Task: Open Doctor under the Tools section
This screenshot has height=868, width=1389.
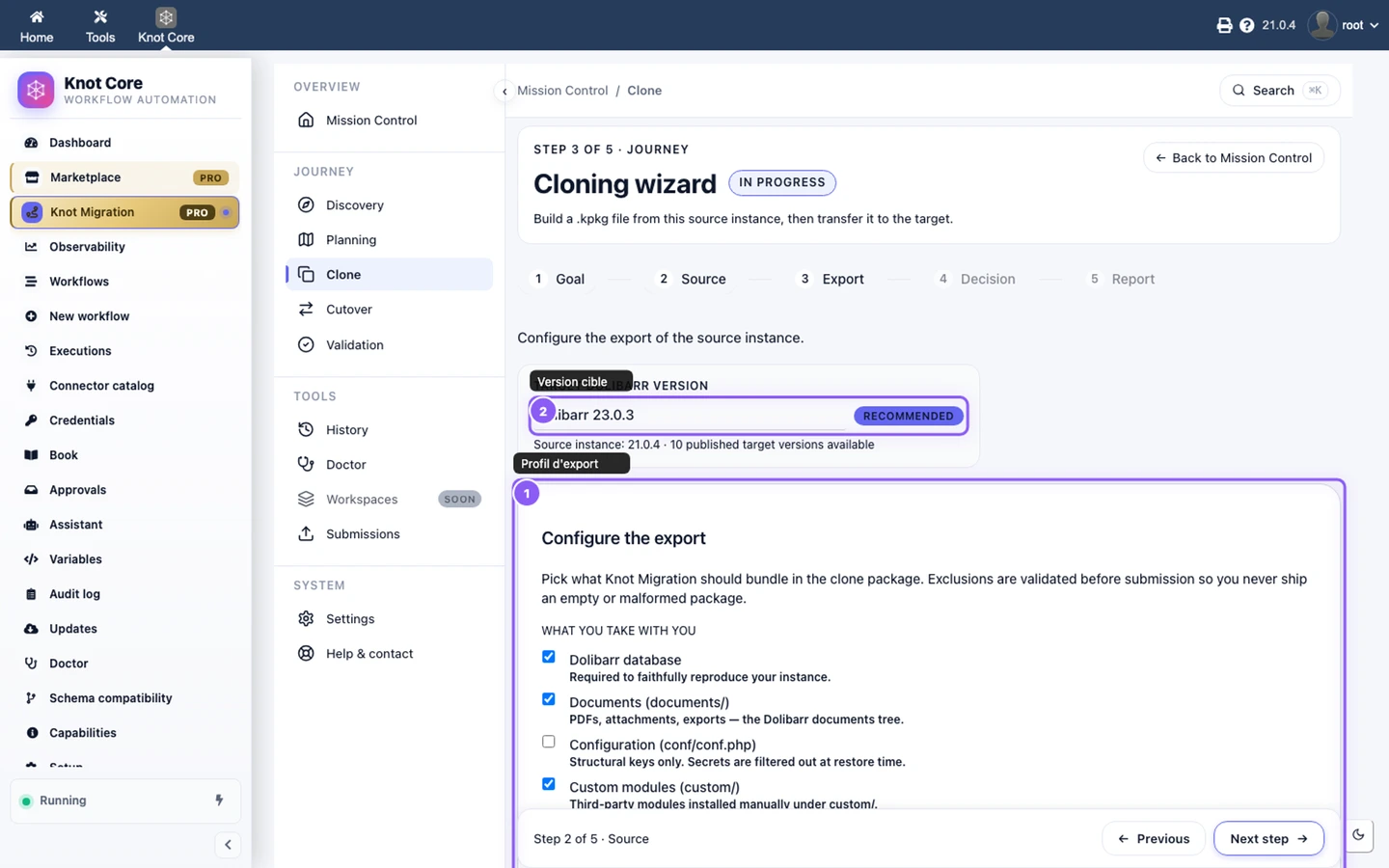Action: coord(390,465)
